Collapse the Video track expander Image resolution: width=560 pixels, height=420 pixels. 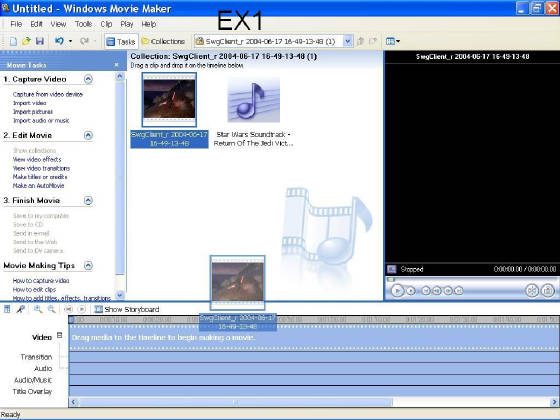click(x=60, y=335)
